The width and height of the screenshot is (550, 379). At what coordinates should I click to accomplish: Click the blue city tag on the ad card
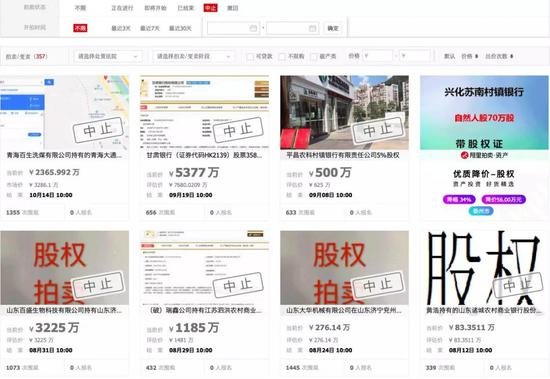click(x=481, y=211)
